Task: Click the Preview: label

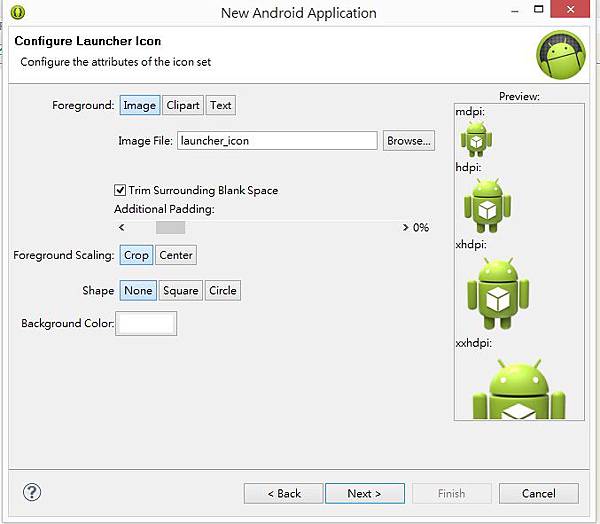Action: click(x=519, y=96)
